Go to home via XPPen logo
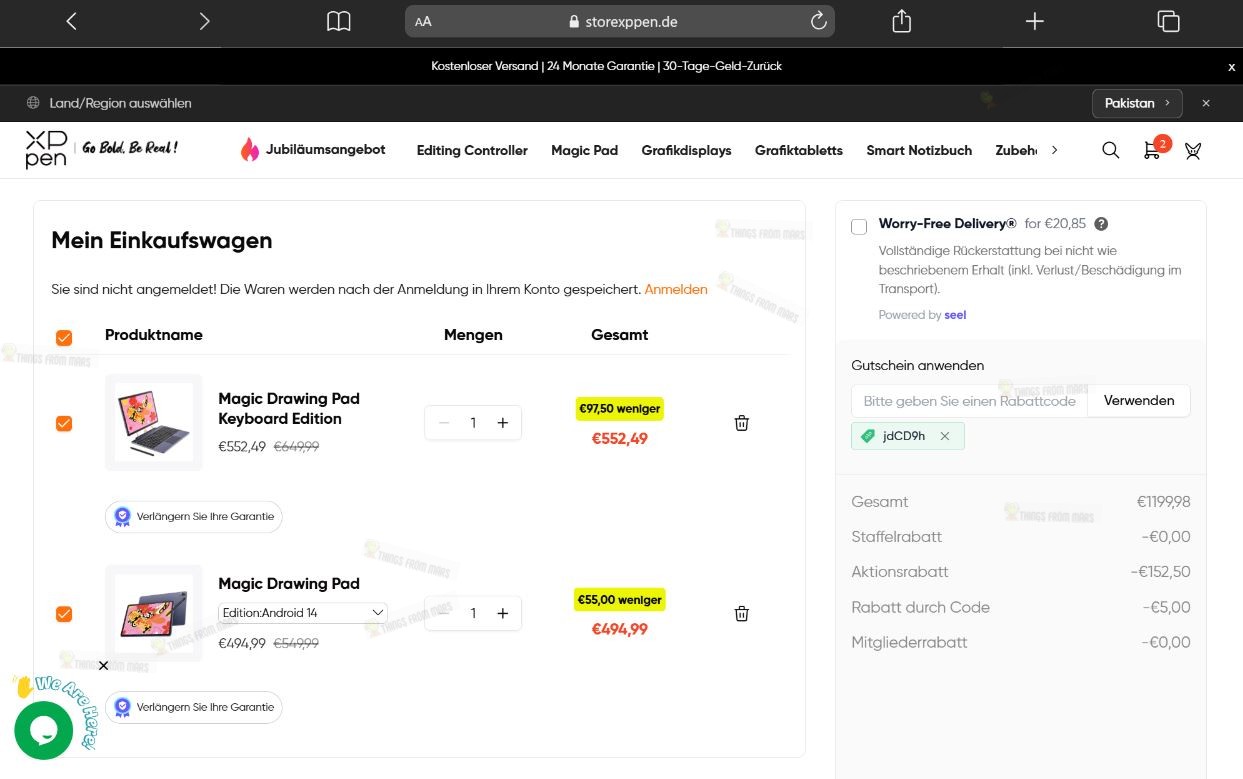The width and height of the screenshot is (1243, 779). pos(46,149)
